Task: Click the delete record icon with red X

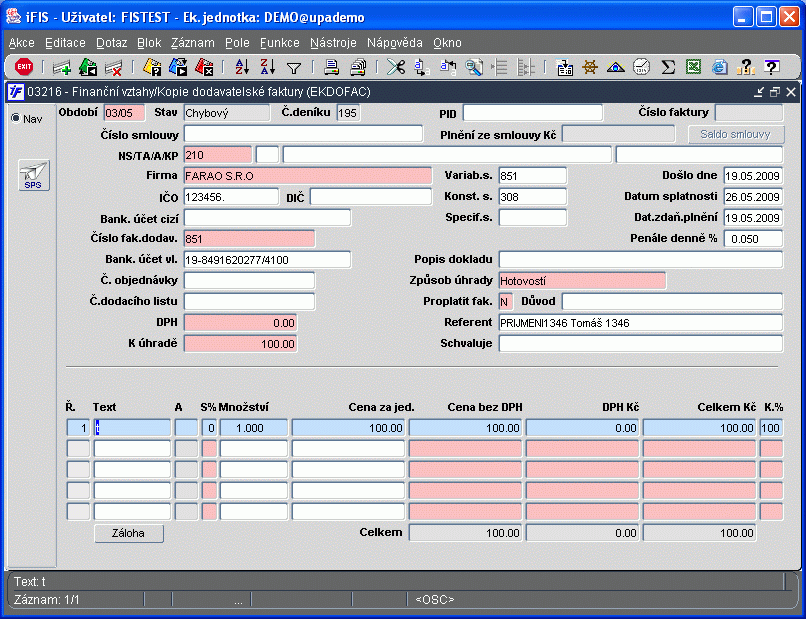Action: [113, 67]
